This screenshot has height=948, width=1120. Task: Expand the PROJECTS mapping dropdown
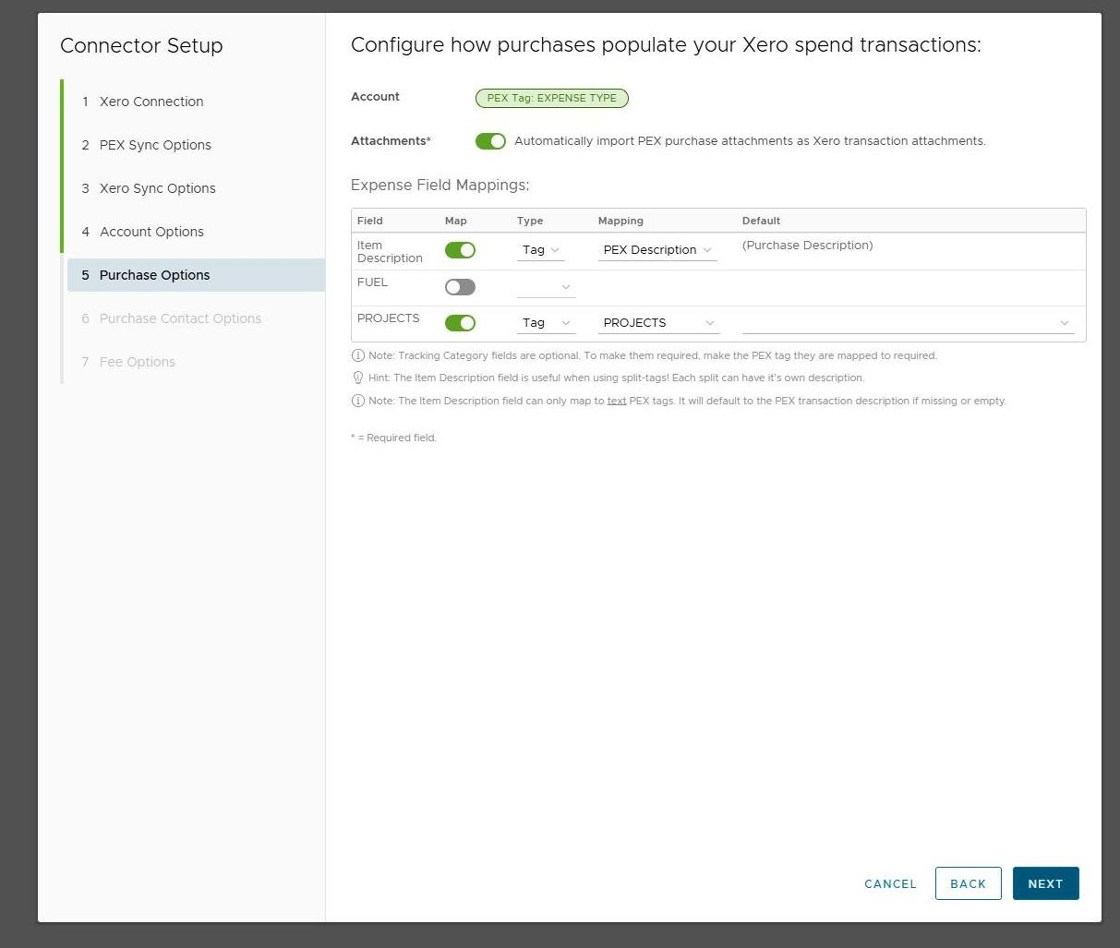pos(658,323)
